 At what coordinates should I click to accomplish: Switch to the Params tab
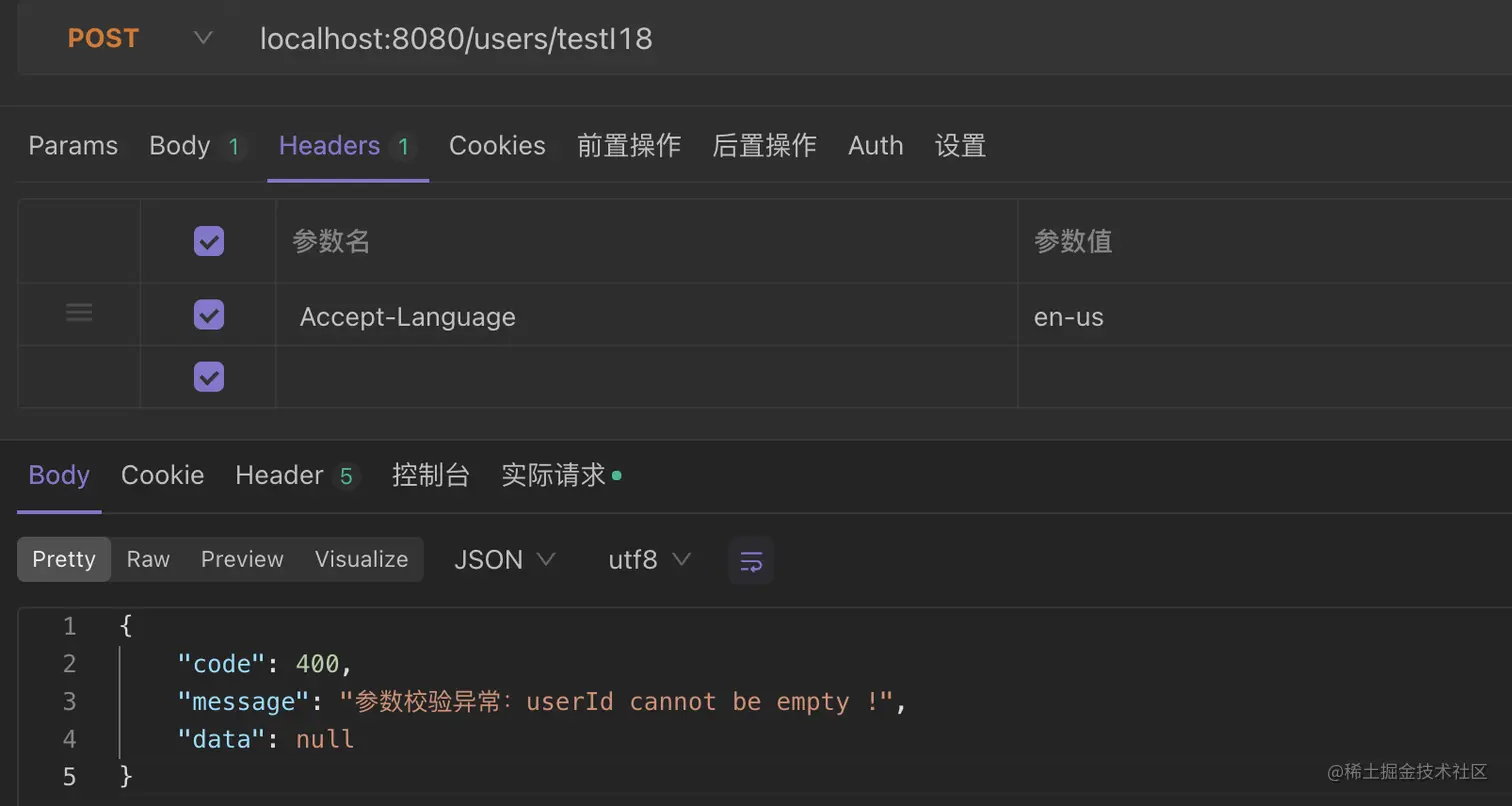pyautogui.click(x=73, y=146)
